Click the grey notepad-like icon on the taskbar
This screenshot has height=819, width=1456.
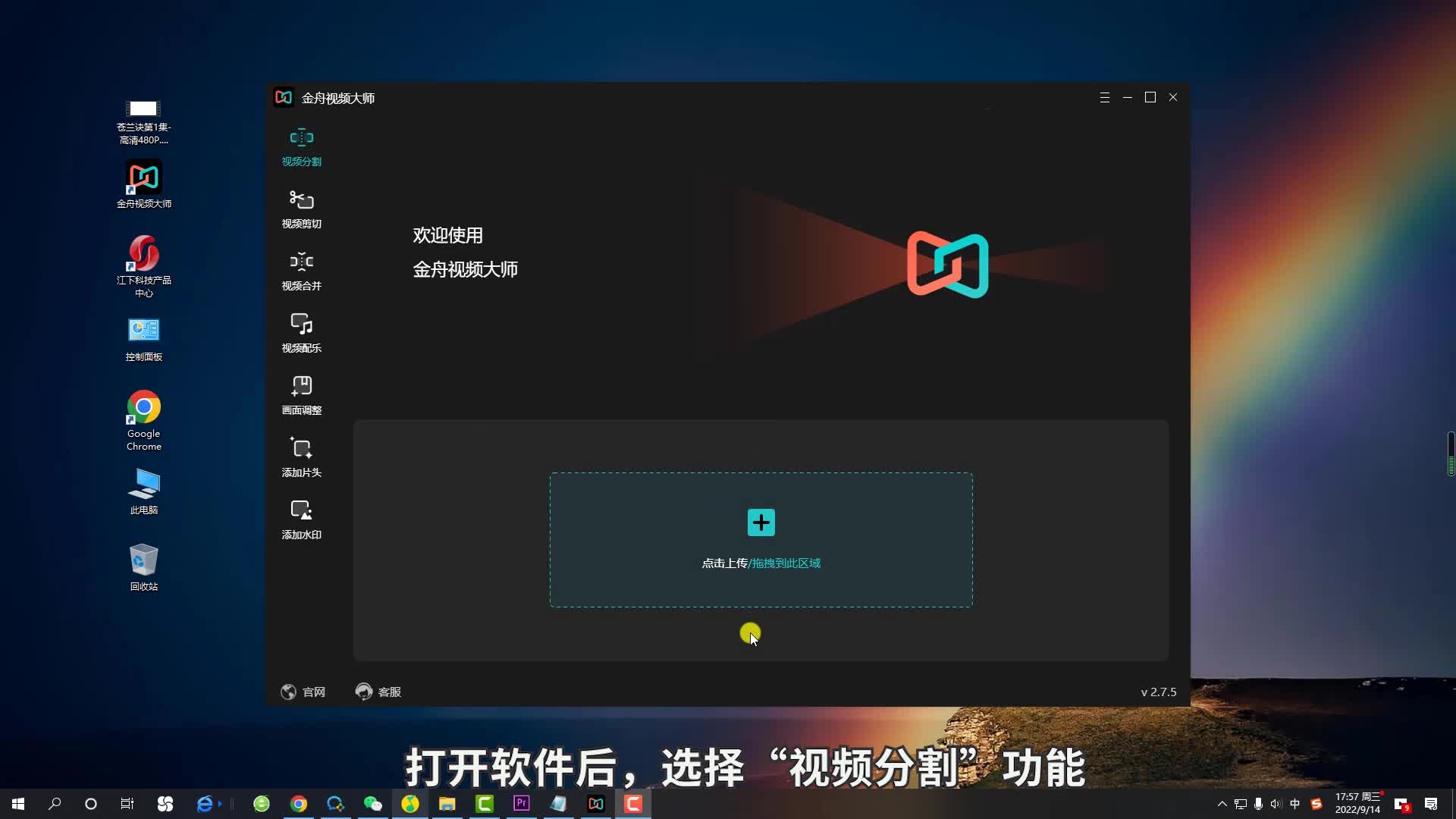click(559, 804)
